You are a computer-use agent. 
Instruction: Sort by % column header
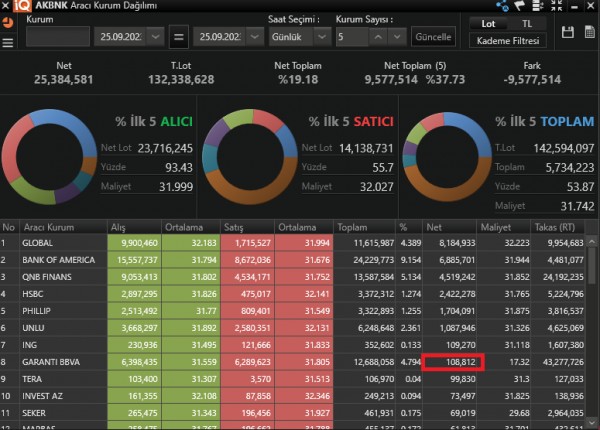pyautogui.click(x=409, y=227)
